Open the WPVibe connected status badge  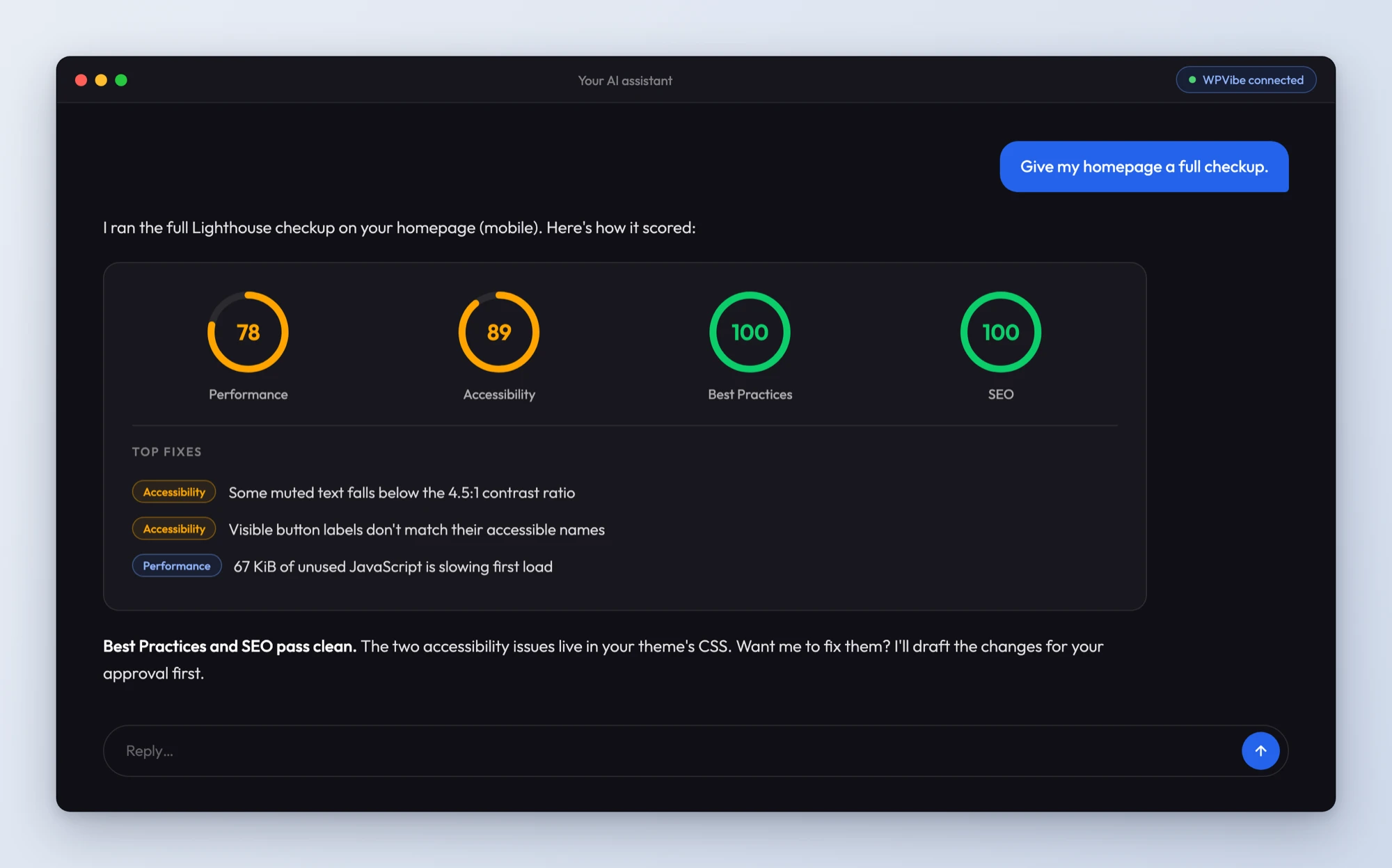coord(1246,79)
